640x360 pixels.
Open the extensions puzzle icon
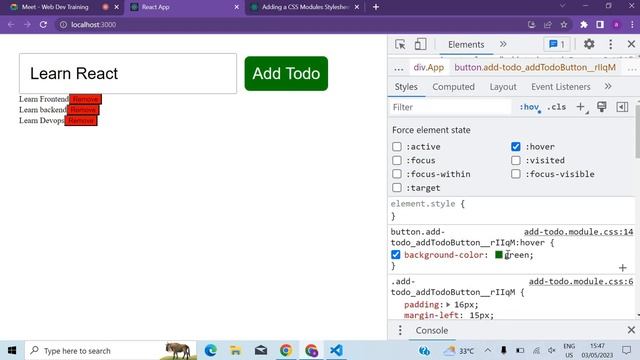point(584,24)
